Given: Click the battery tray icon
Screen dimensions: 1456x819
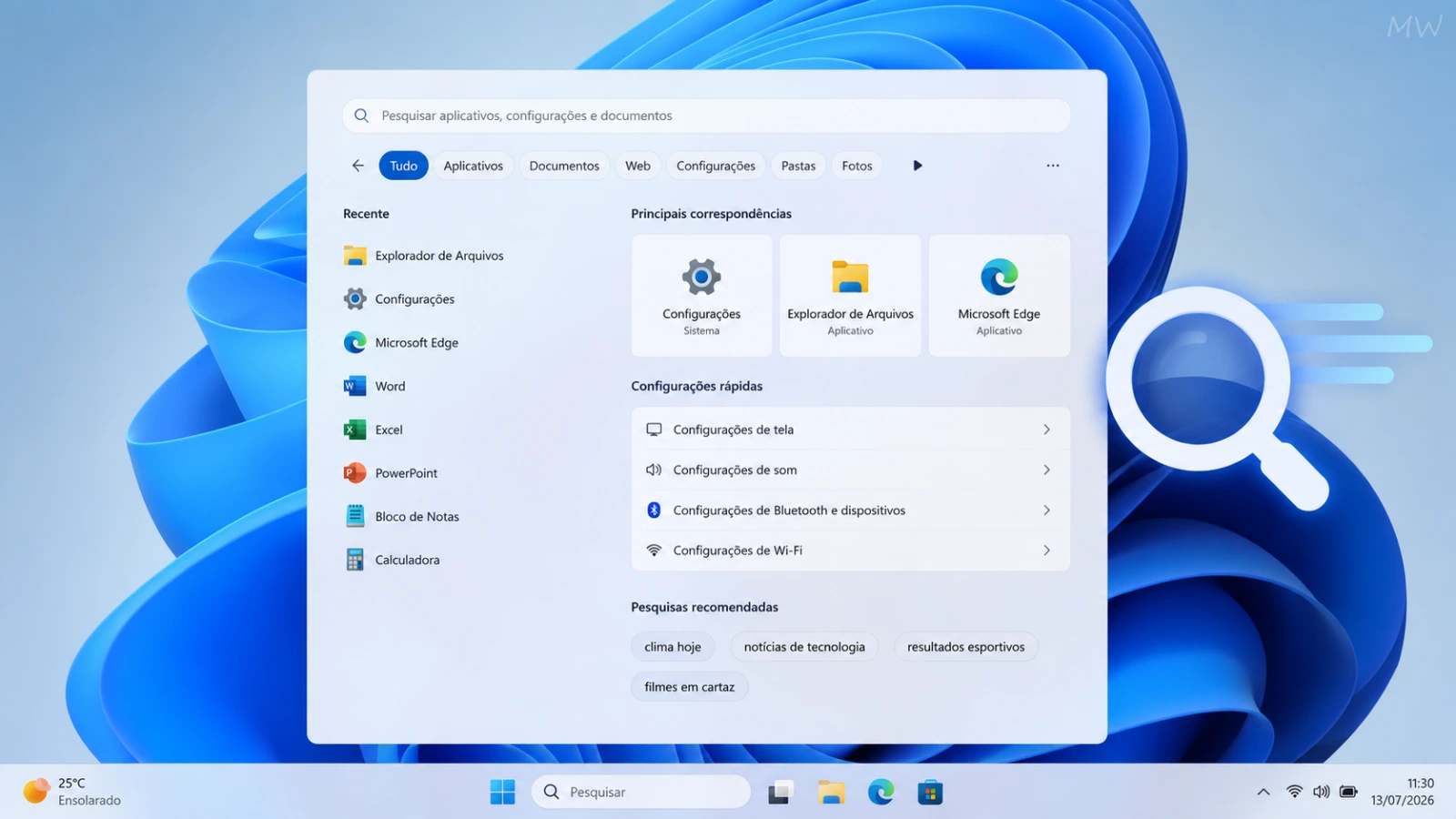Looking at the screenshot, I should (x=1349, y=792).
